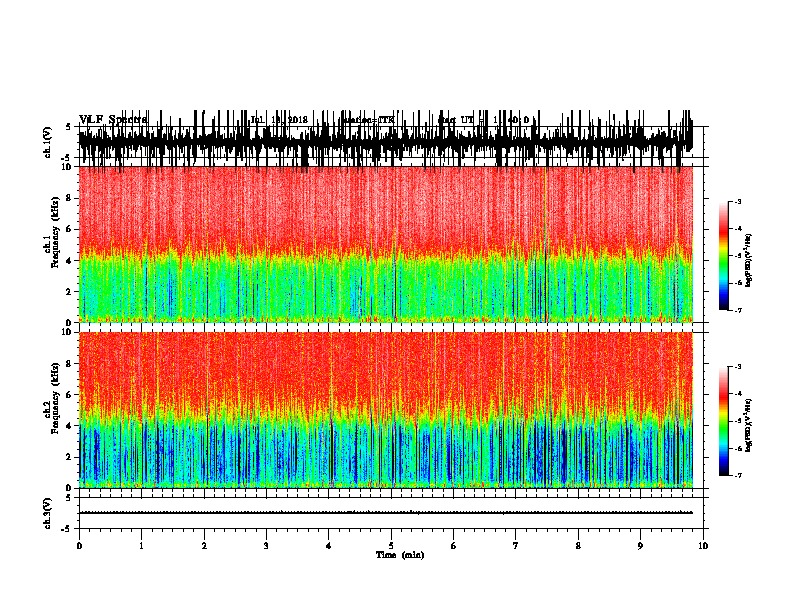Click the Time (min) axis label
The height and width of the screenshot is (612, 792).
click(x=400, y=555)
